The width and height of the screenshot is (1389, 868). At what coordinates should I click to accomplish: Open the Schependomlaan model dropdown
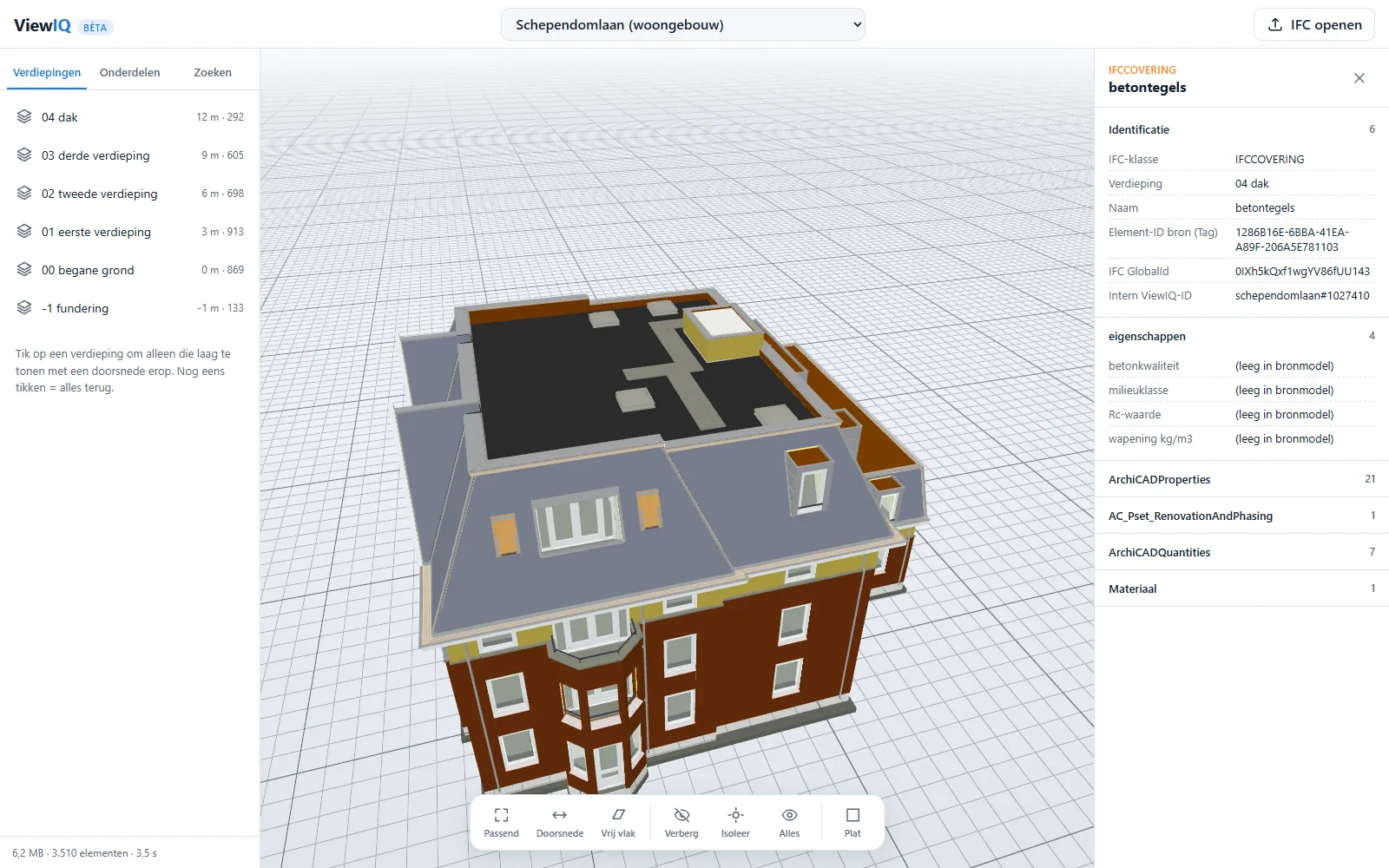(683, 24)
